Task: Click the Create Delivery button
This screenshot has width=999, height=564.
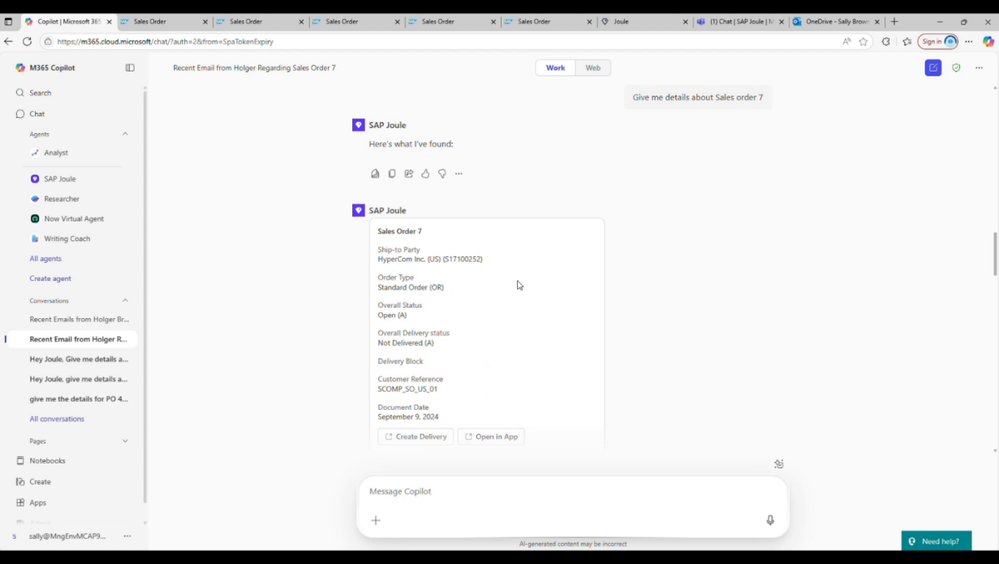Action: pyautogui.click(x=415, y=437)
